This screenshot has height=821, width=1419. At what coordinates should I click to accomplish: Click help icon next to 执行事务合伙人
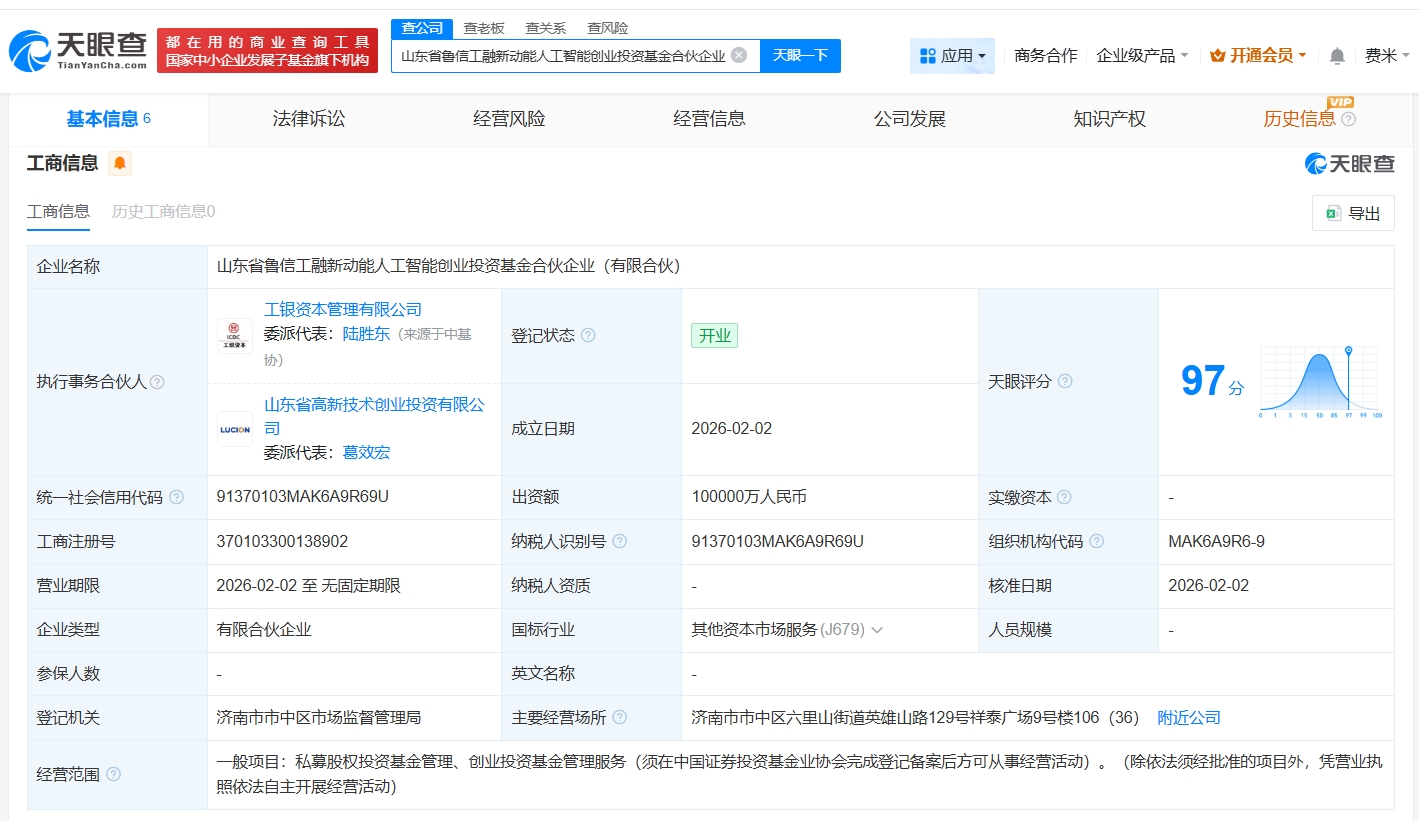click(x=157, y=382)
